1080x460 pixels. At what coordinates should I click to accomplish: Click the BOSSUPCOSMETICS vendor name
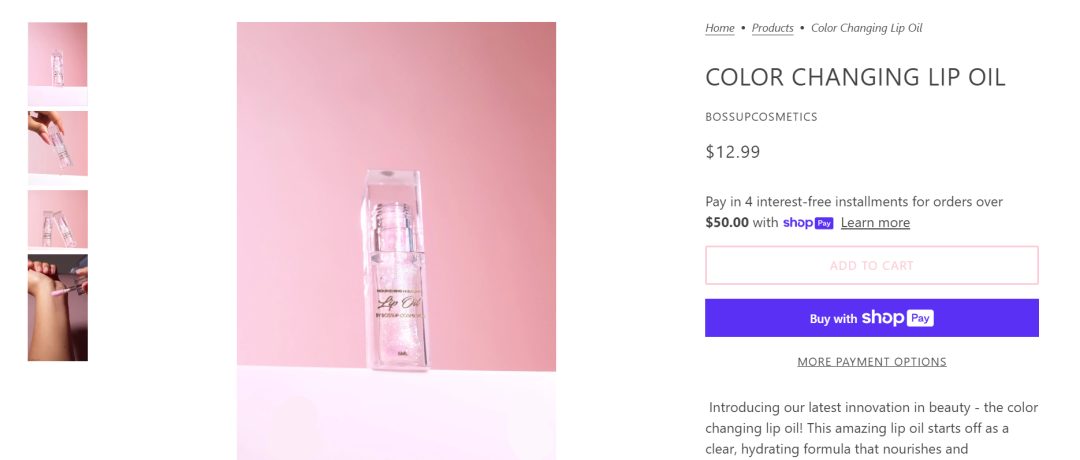click(761, 117)
